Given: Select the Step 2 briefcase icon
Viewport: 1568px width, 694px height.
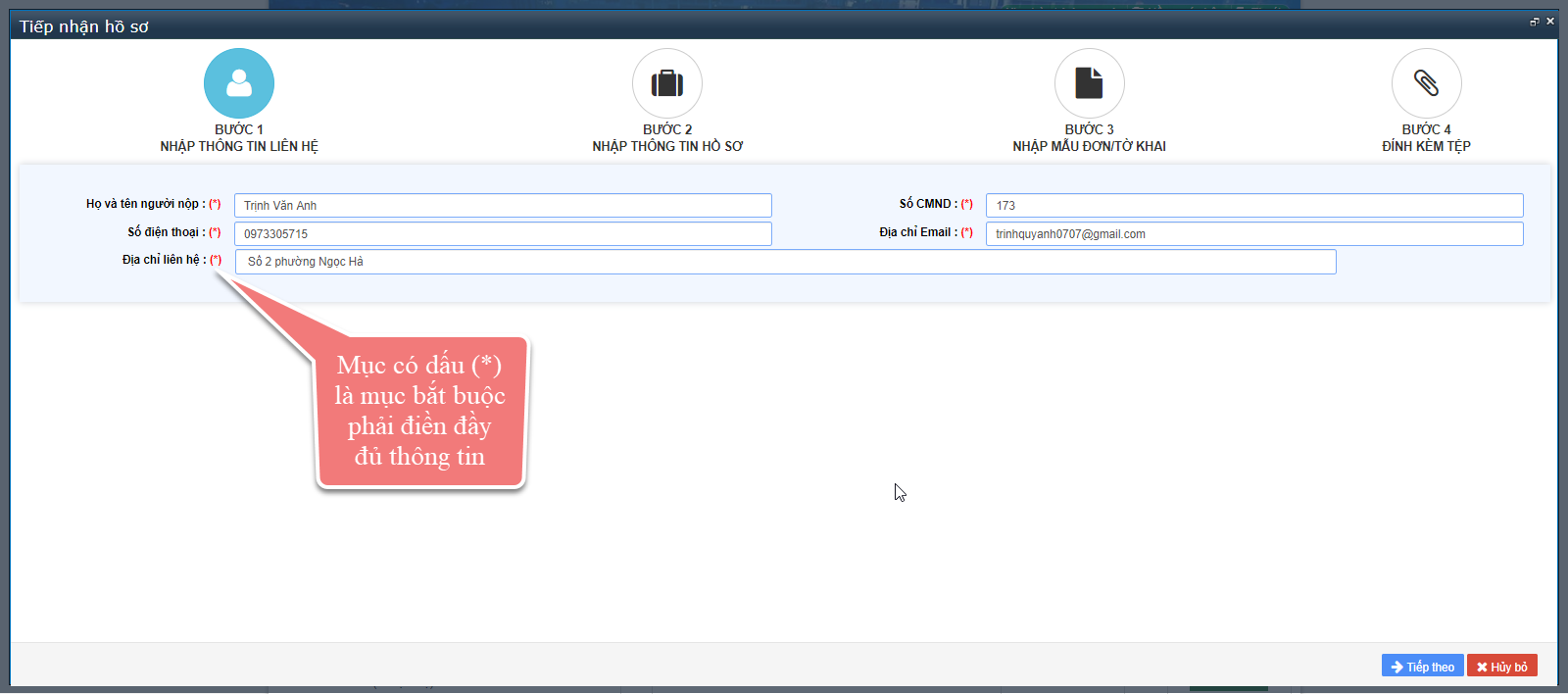Looking at the screenshot, I should [x=667, y=83].
